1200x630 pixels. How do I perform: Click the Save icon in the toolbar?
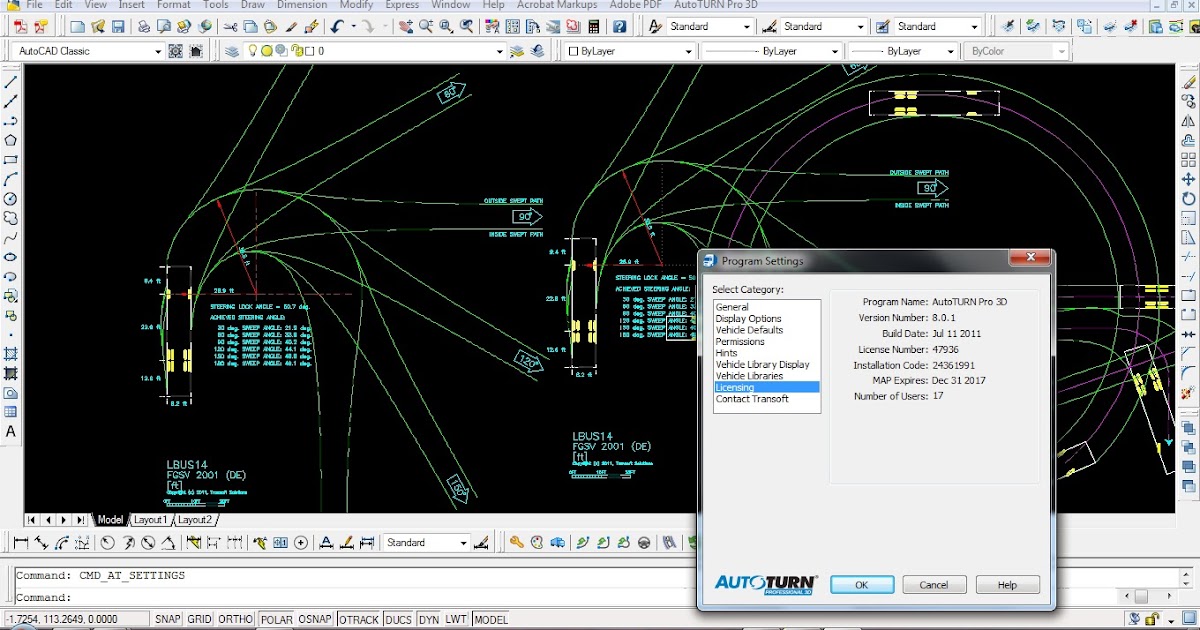119,26
